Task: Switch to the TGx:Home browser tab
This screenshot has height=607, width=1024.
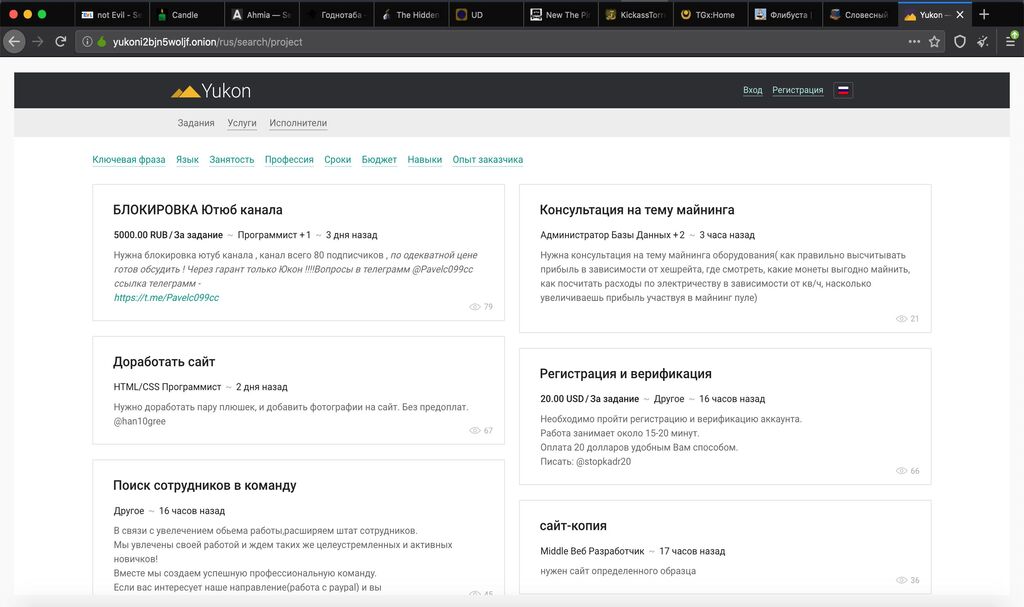Action: tap(714, 15)
